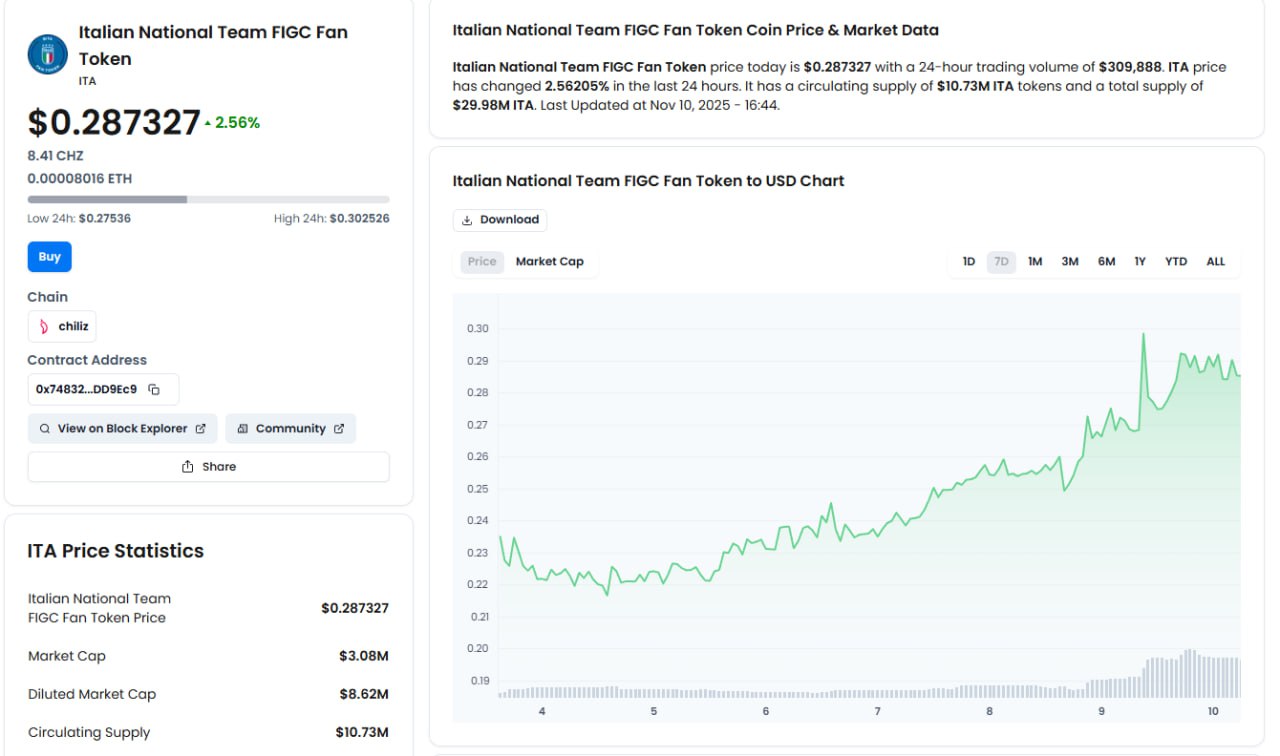Display the ALL time chart range
The height and width of the screenshot is (756, 1280).
[1215, 262]
